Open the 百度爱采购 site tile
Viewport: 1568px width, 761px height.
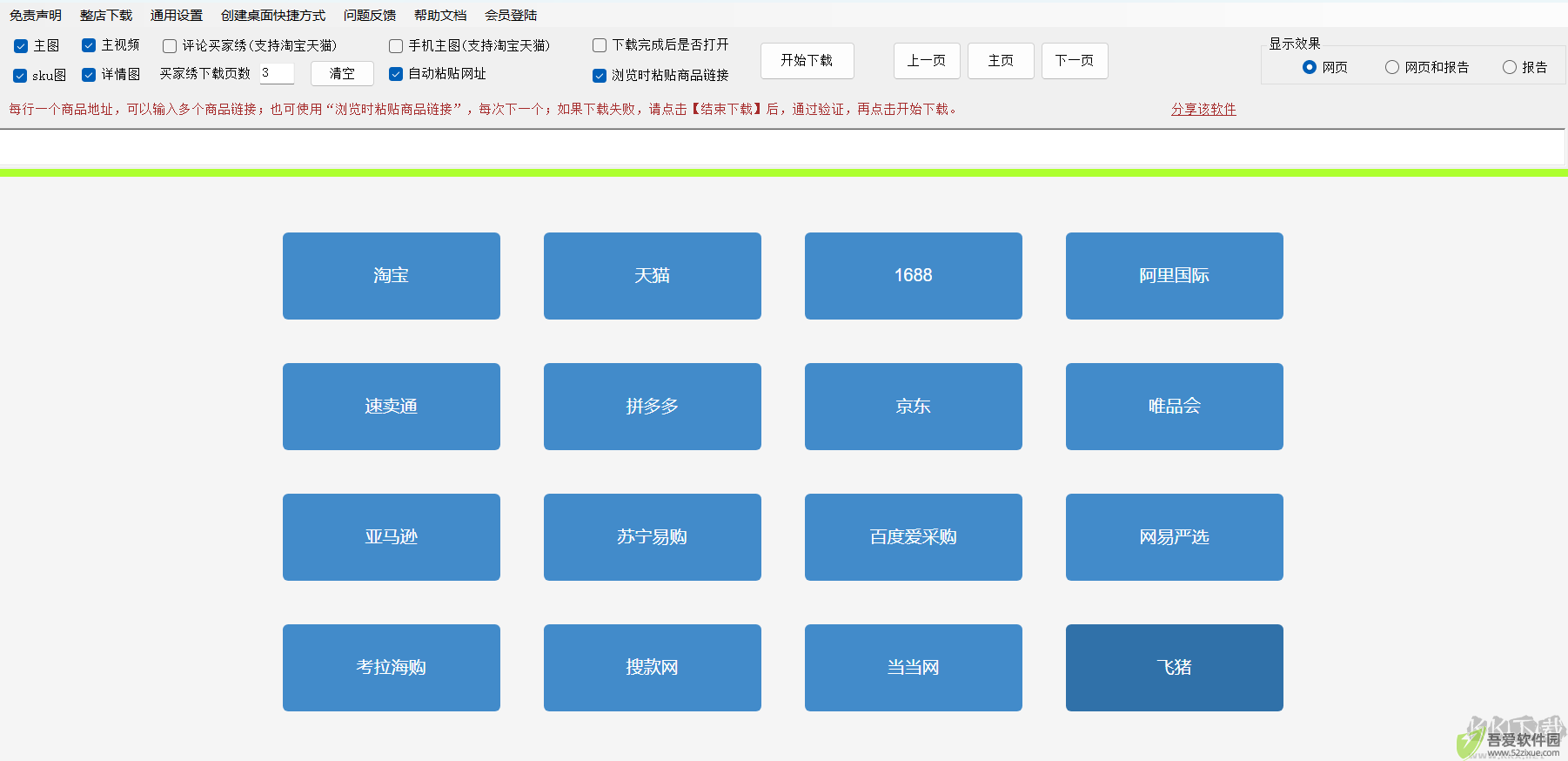pos(914,537)
